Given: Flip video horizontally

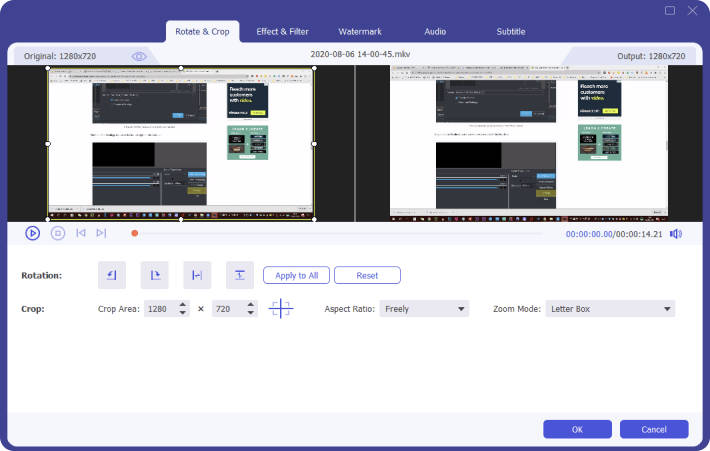Looking at the screenshot, I should tap(197, 275).
